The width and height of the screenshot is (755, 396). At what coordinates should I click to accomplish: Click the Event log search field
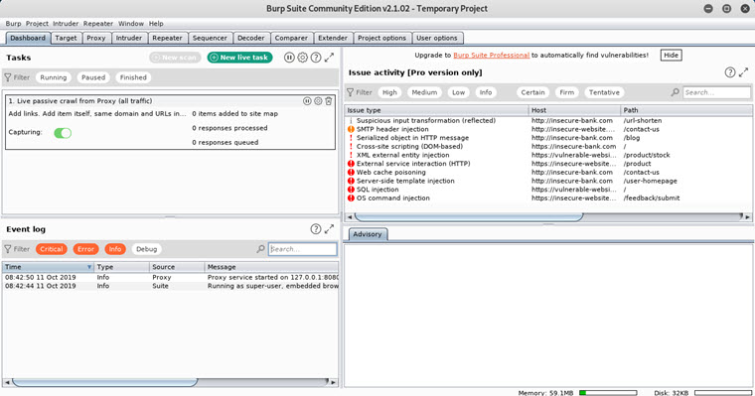(302, 249)
